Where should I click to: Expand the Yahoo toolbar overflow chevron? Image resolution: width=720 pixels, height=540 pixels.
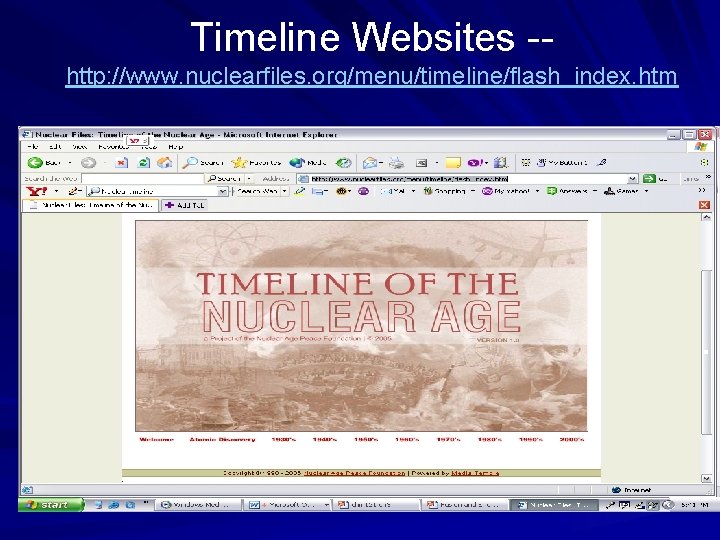point(702,191)
